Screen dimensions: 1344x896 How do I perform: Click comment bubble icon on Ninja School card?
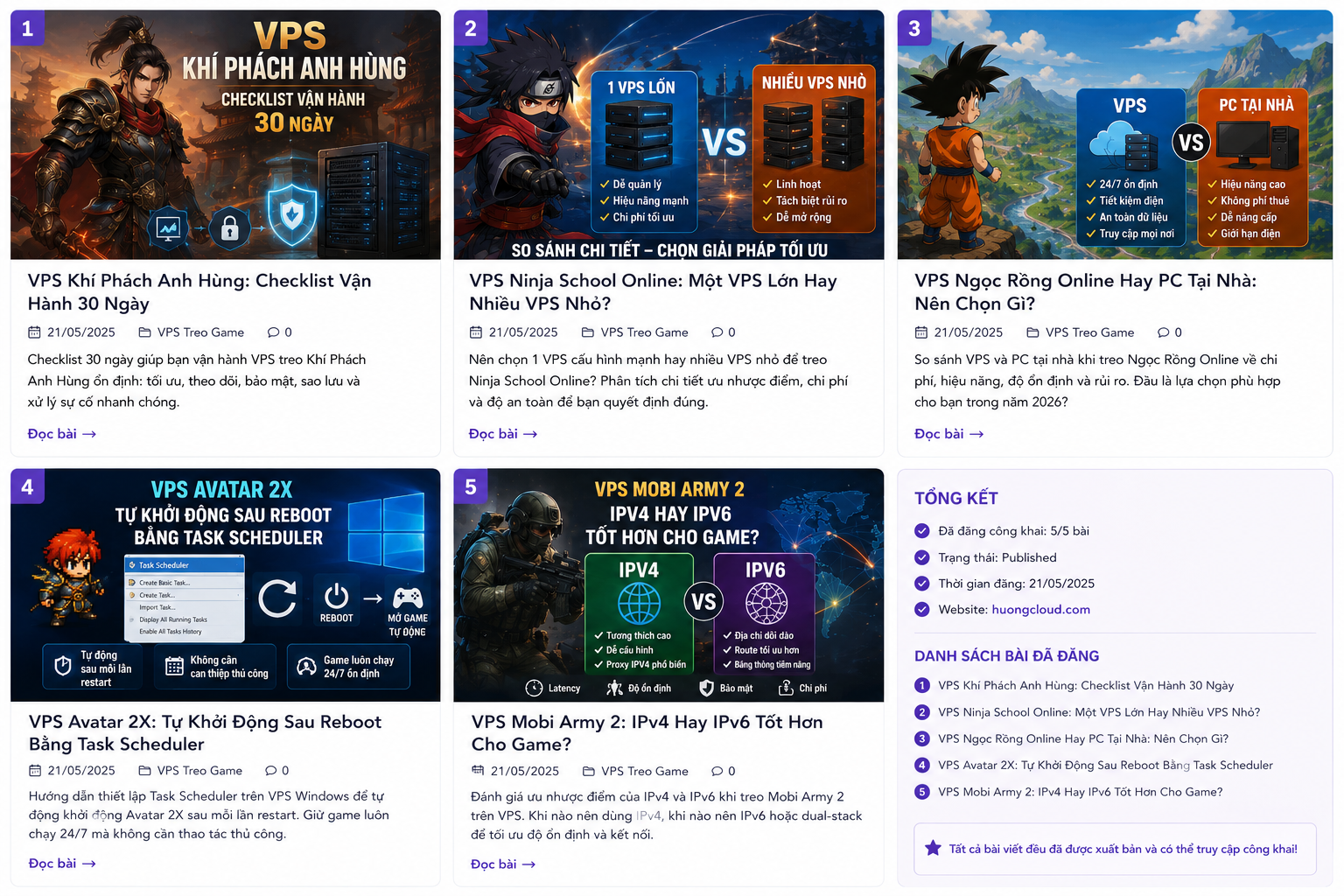717,332
